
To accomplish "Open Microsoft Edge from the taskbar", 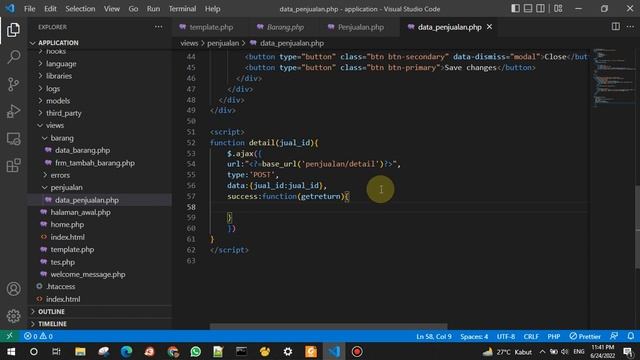I will click(127, 351).
